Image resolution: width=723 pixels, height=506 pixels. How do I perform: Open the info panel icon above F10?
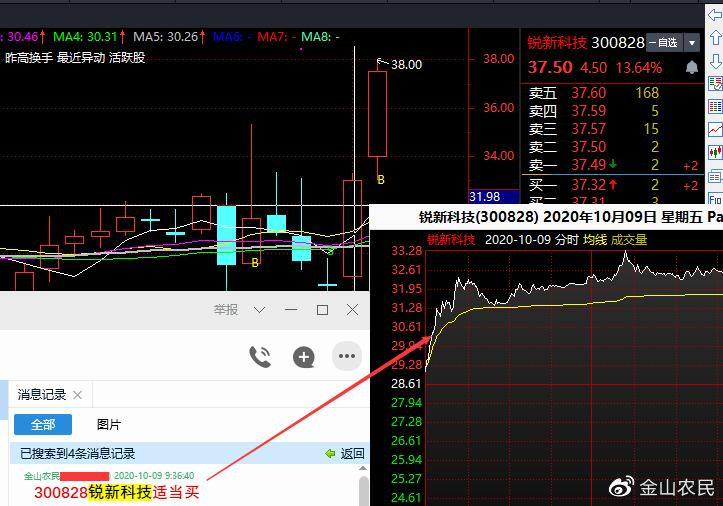pos(715,176)
